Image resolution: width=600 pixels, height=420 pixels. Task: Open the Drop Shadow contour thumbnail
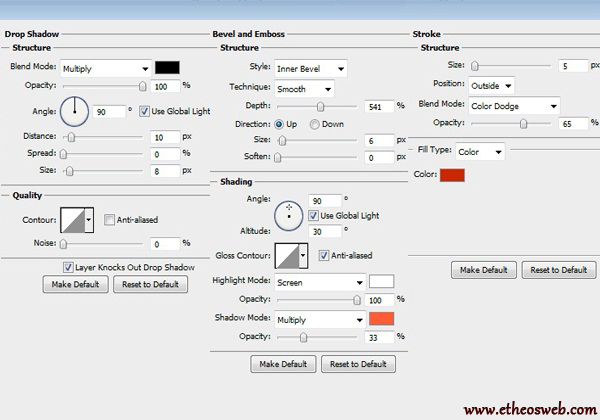click(x=75, y=220)
